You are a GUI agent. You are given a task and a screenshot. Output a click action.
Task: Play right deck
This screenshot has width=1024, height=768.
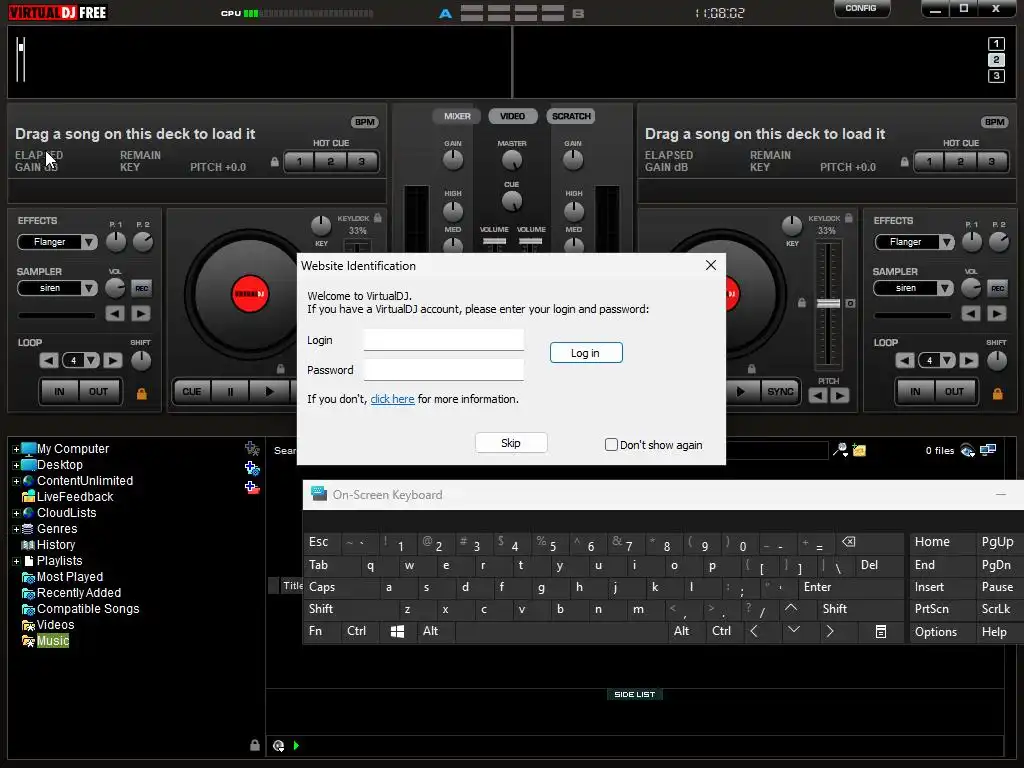[x=740, y=392]
